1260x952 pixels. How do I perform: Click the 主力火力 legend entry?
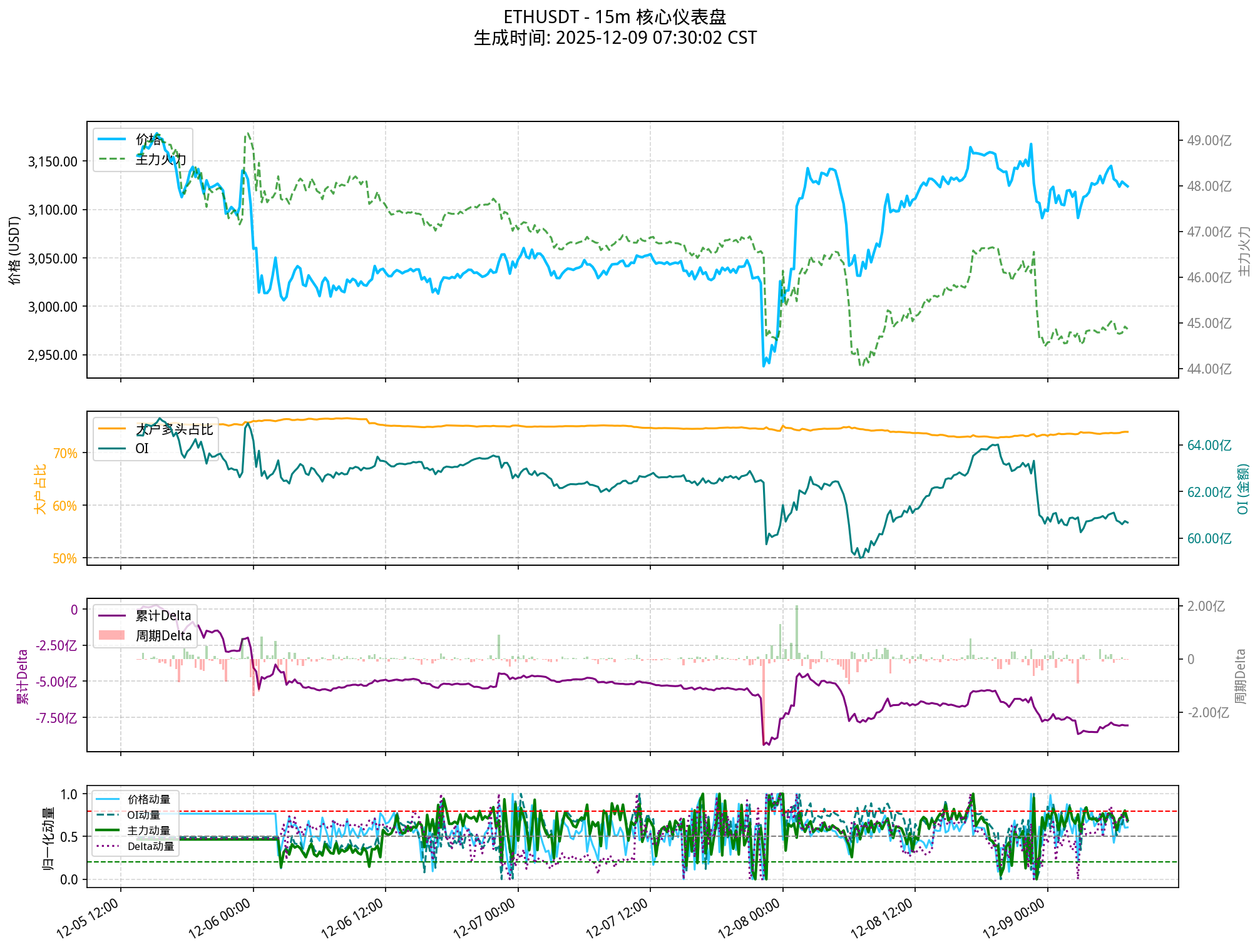pos(160,160)
